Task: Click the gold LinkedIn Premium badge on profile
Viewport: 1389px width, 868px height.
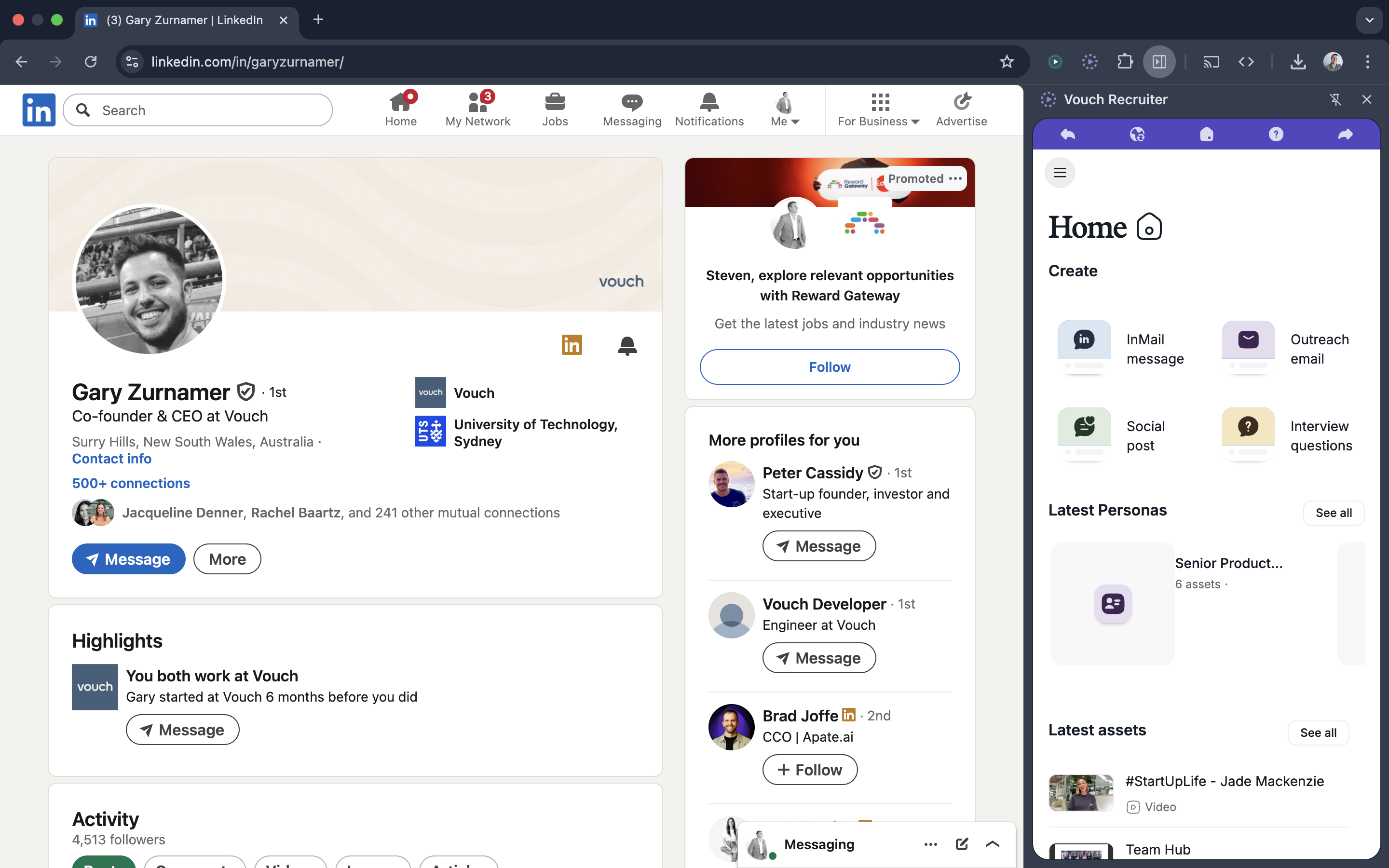Action: click(572, 345)
